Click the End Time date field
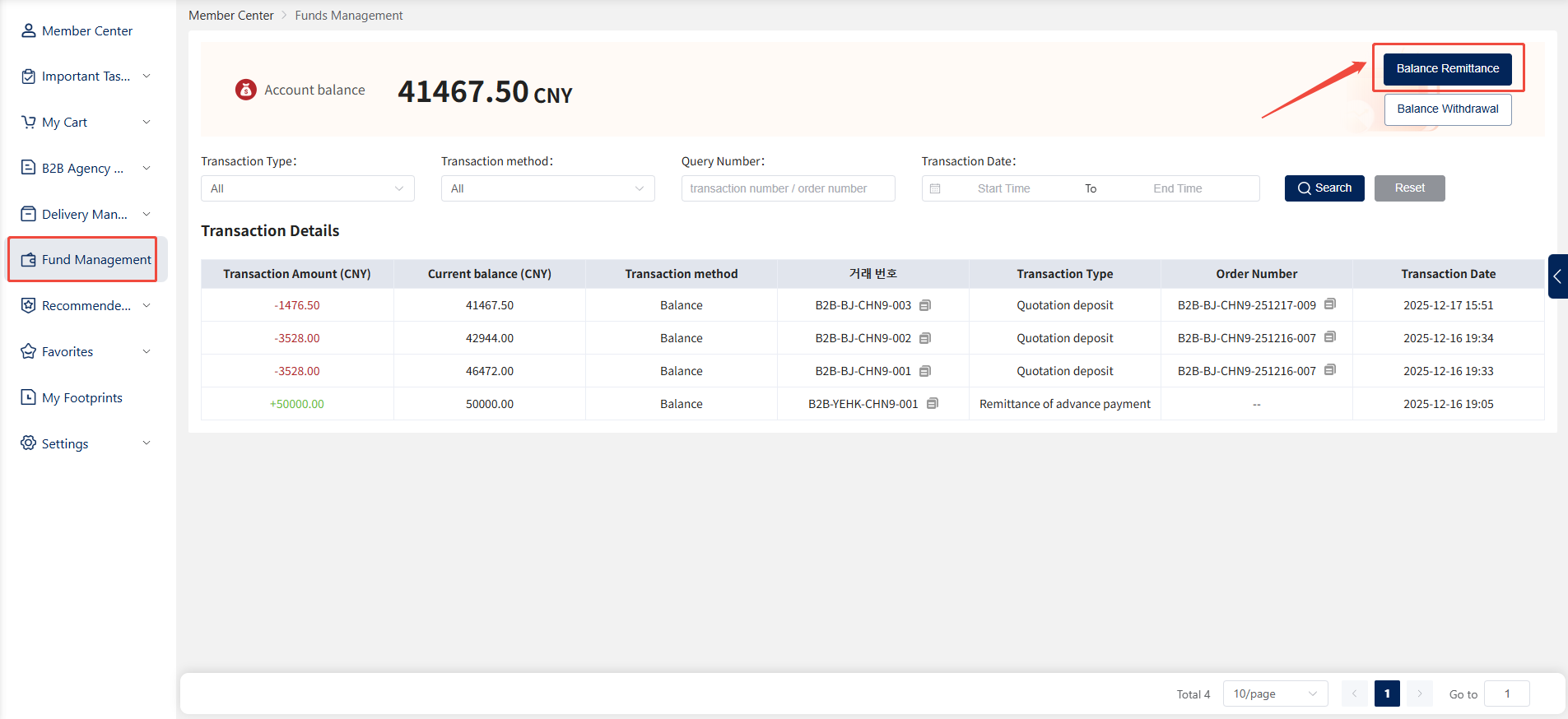 point(1177,188)
